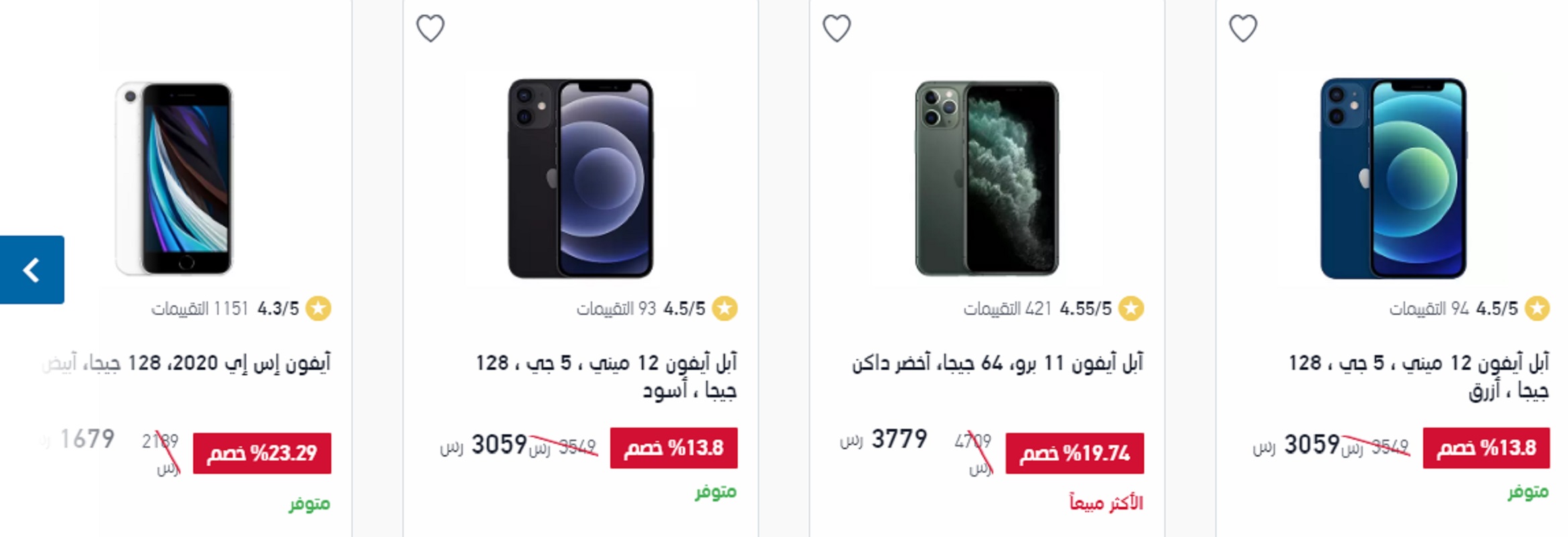Click the 3779 price on iPhone 11 Pro
This screenshot has width=1568, height=537.
pos(899,440)
